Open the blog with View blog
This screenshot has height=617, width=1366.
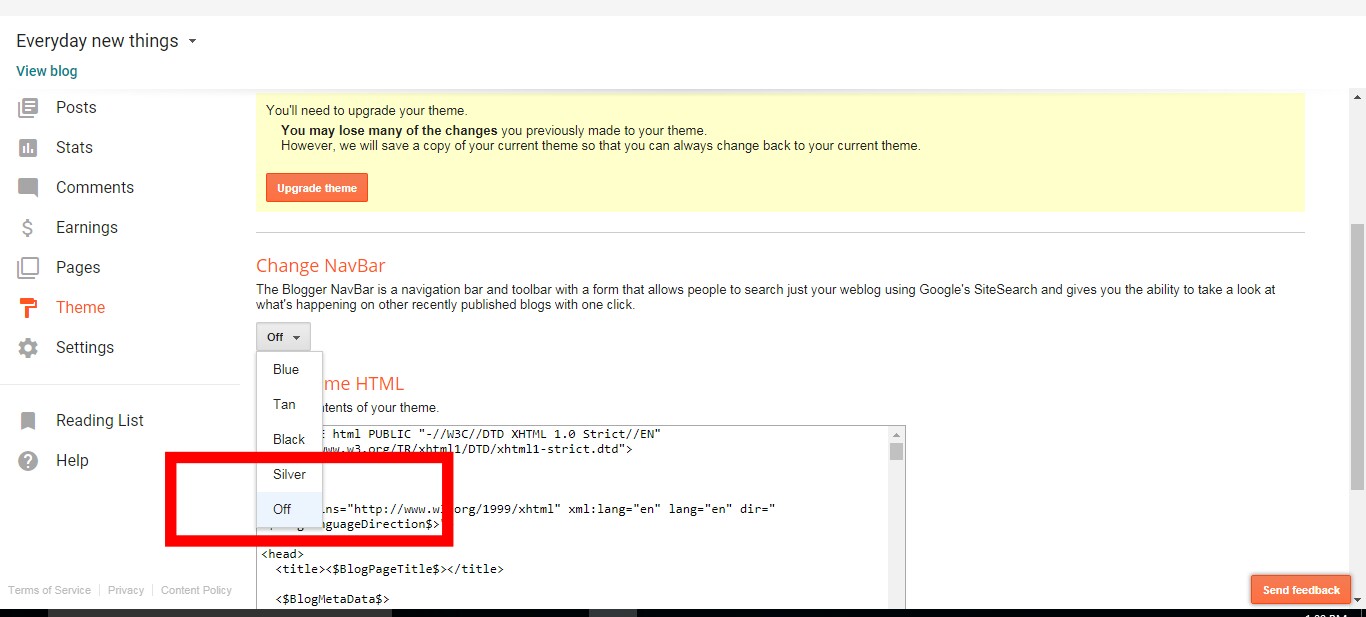46,71
